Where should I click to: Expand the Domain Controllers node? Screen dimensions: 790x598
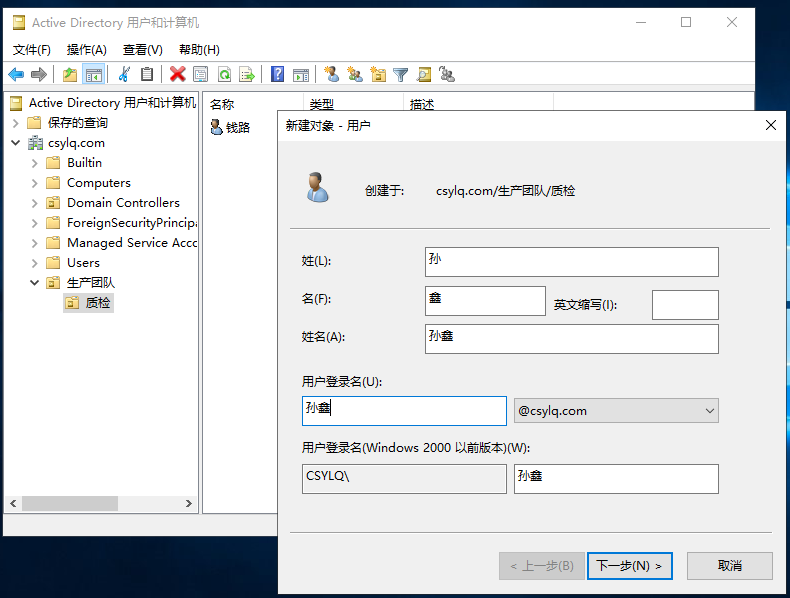[35, 203]
